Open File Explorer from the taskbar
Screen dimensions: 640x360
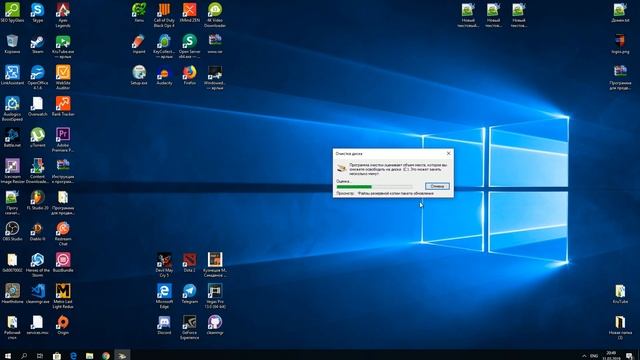click(89, 356)
